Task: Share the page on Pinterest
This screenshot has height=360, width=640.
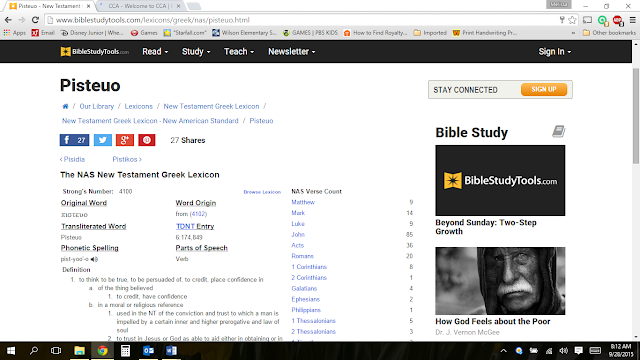Action: point(147,140)
